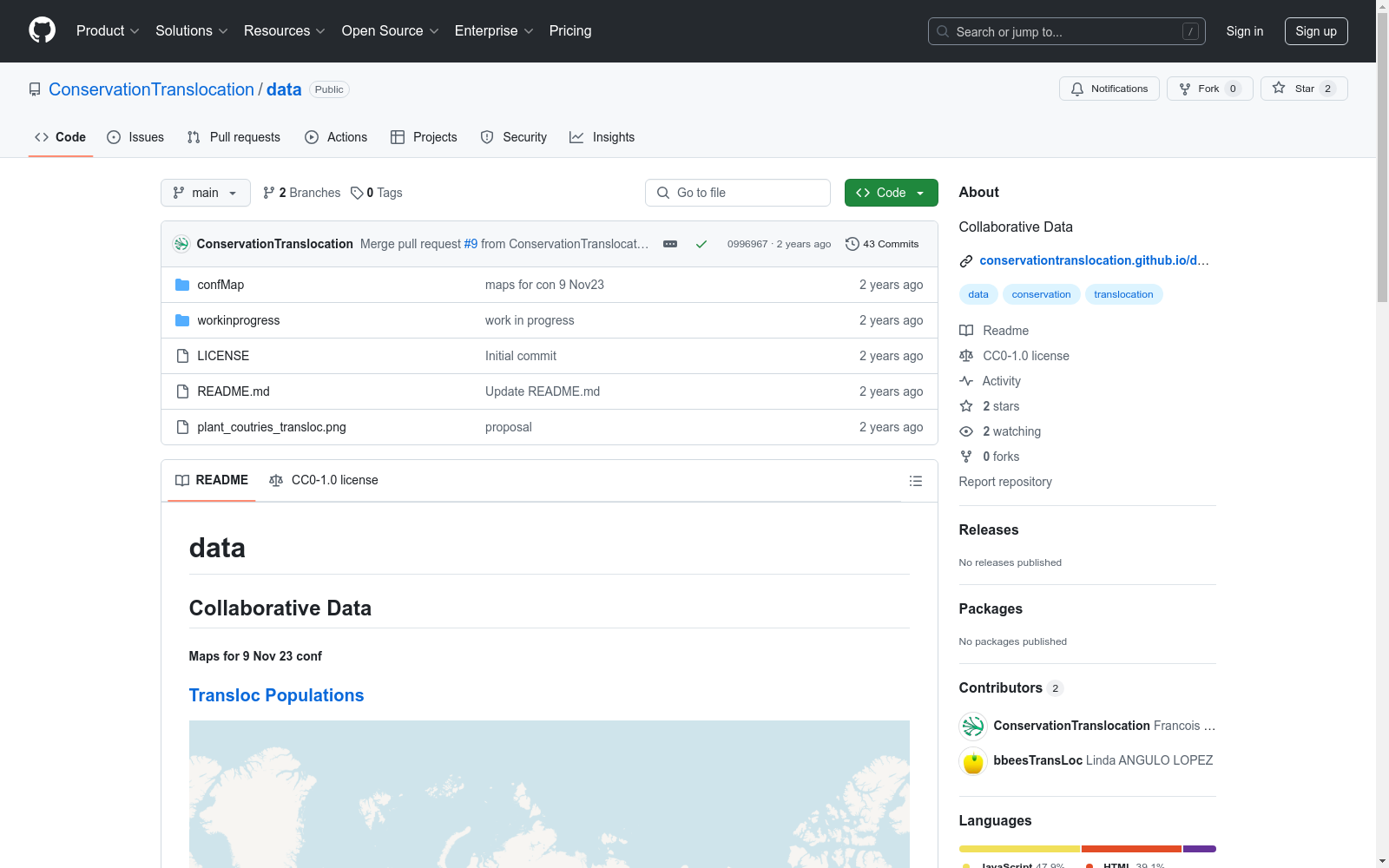
Task: Open the 0 forks link
Action: tap(990, 457)
